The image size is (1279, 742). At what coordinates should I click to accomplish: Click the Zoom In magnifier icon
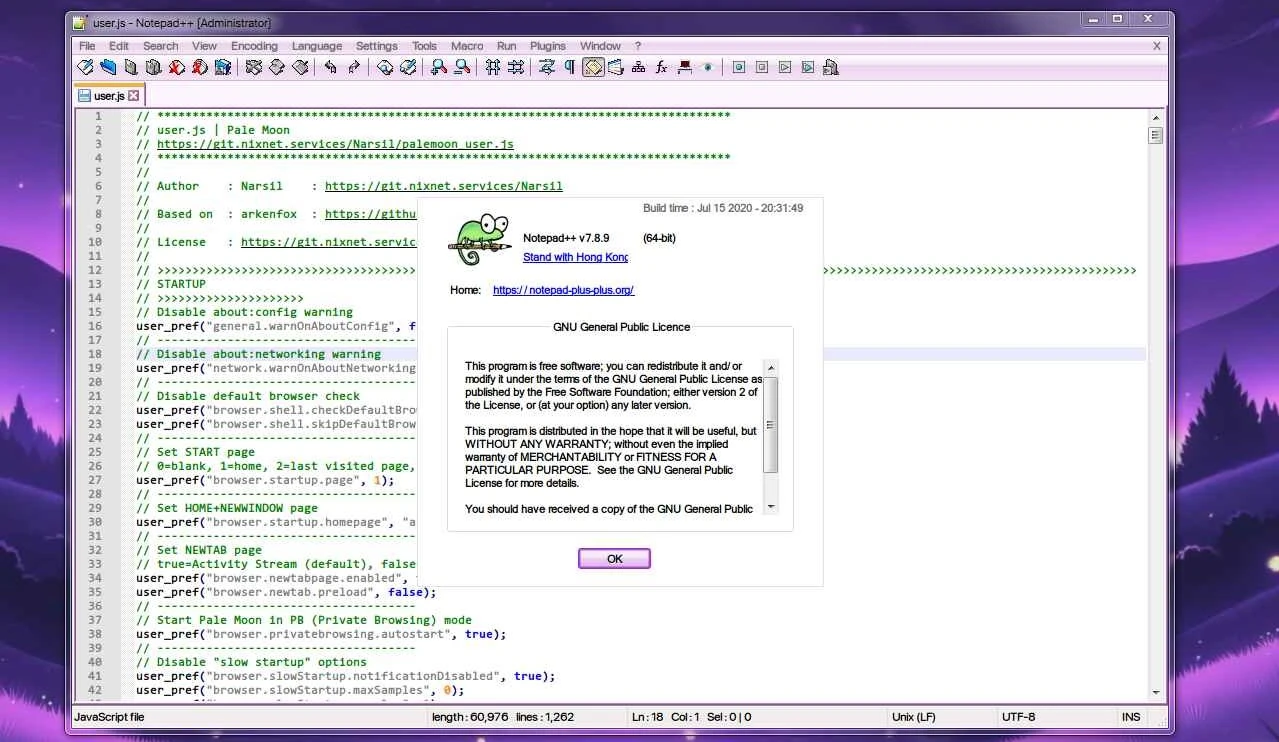pyautogui.click(x=438, y=67)
